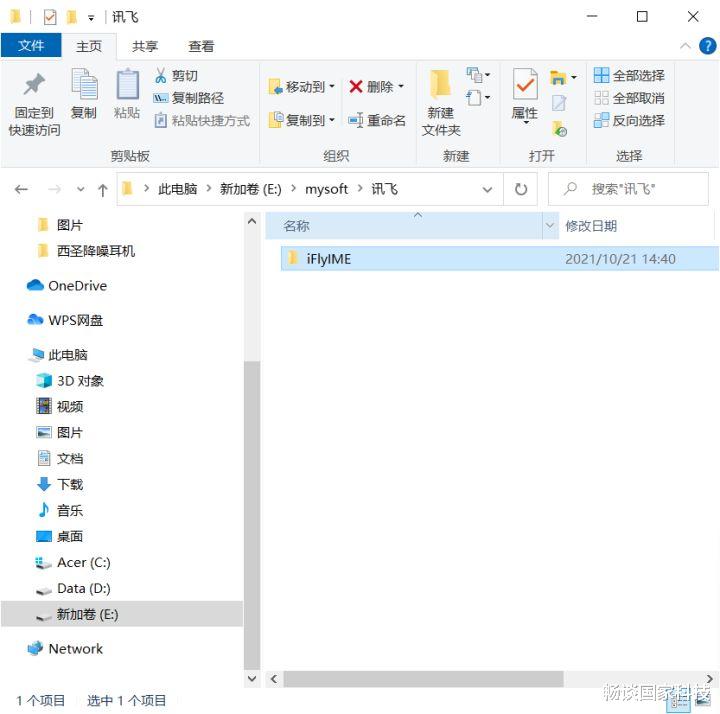The width and height of the screenshot is (720, 714).
Task: Click 讯飞 in the address breadcrumb
Action: click(384, 189)
